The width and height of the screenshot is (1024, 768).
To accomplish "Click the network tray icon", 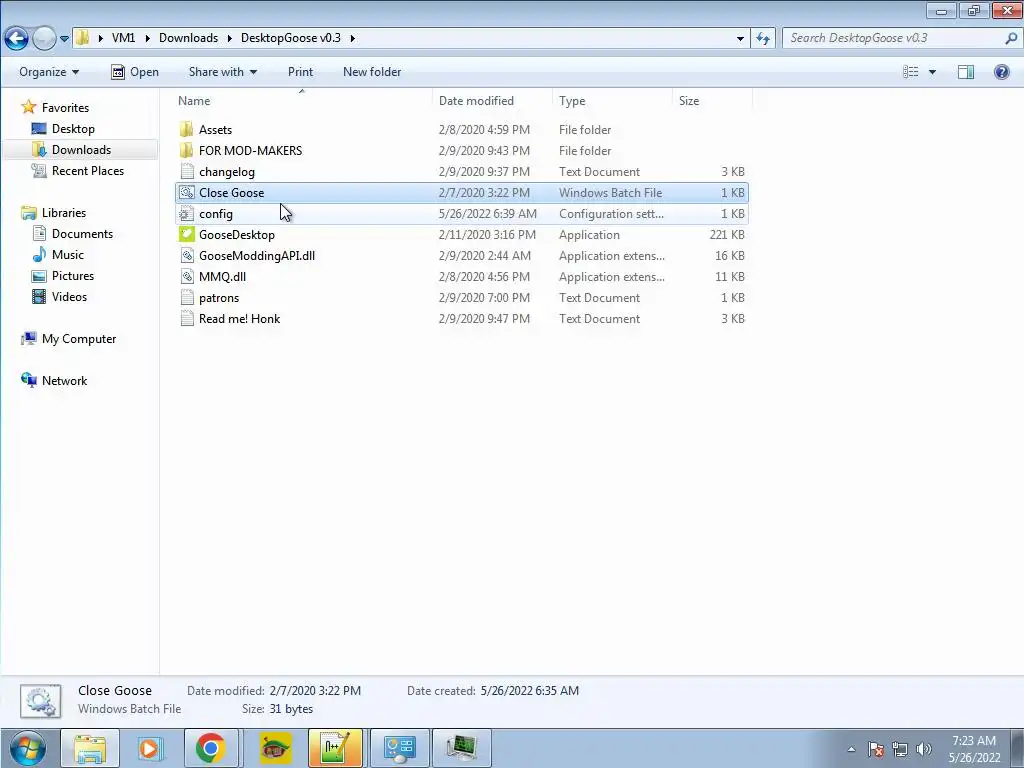I will point(900,749).
